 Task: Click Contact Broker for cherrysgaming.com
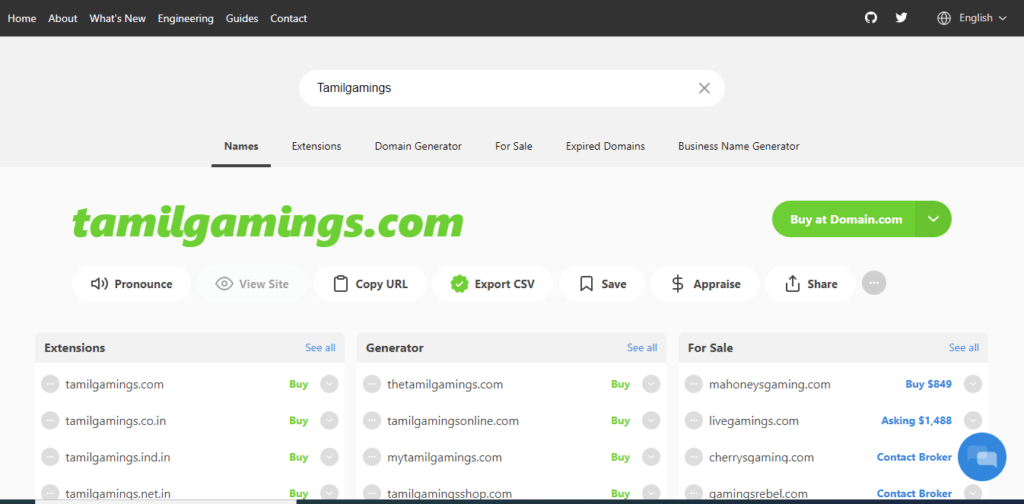tap(914, 457)
